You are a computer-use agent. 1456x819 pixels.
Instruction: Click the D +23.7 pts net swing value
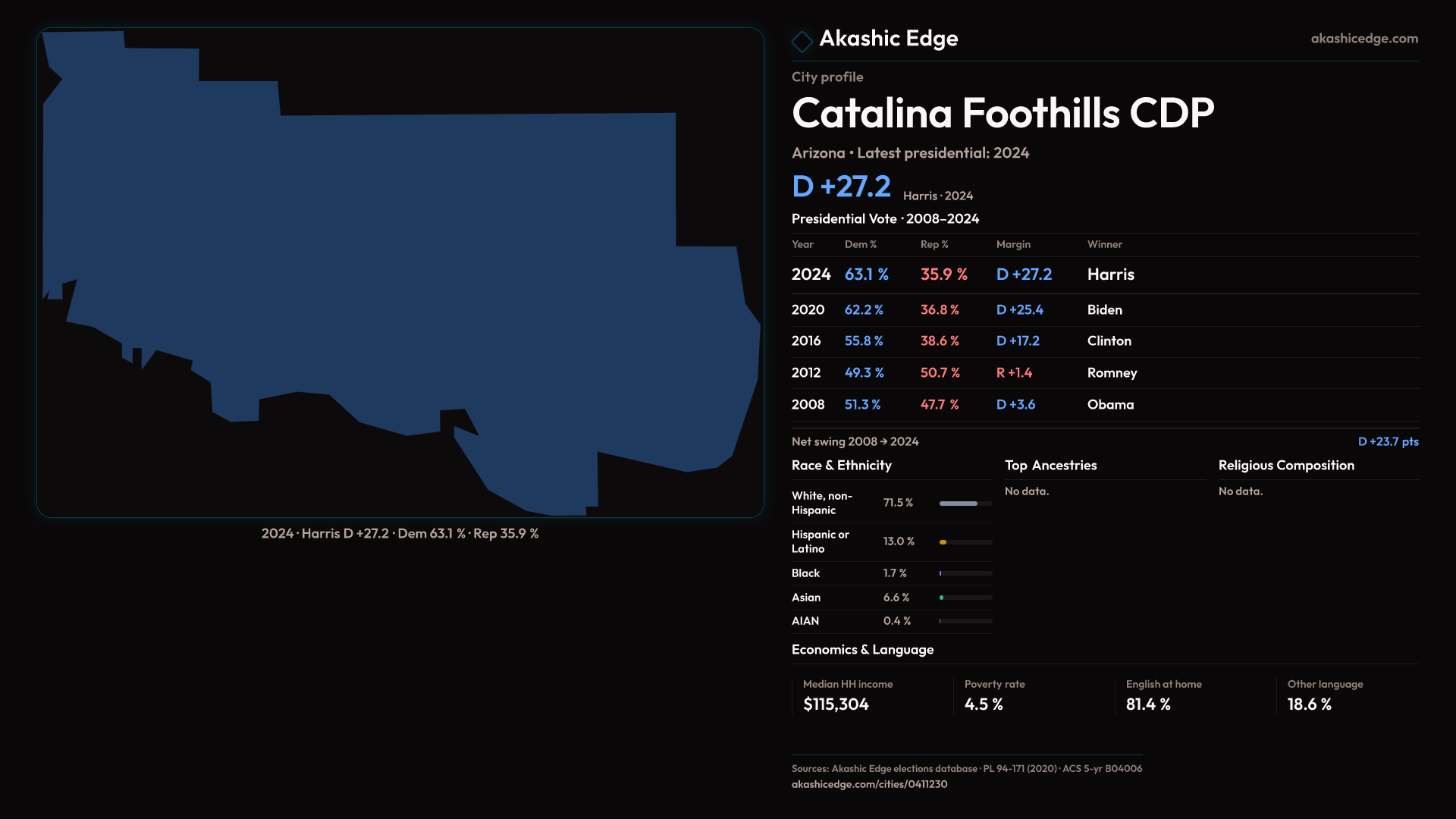1387,441
